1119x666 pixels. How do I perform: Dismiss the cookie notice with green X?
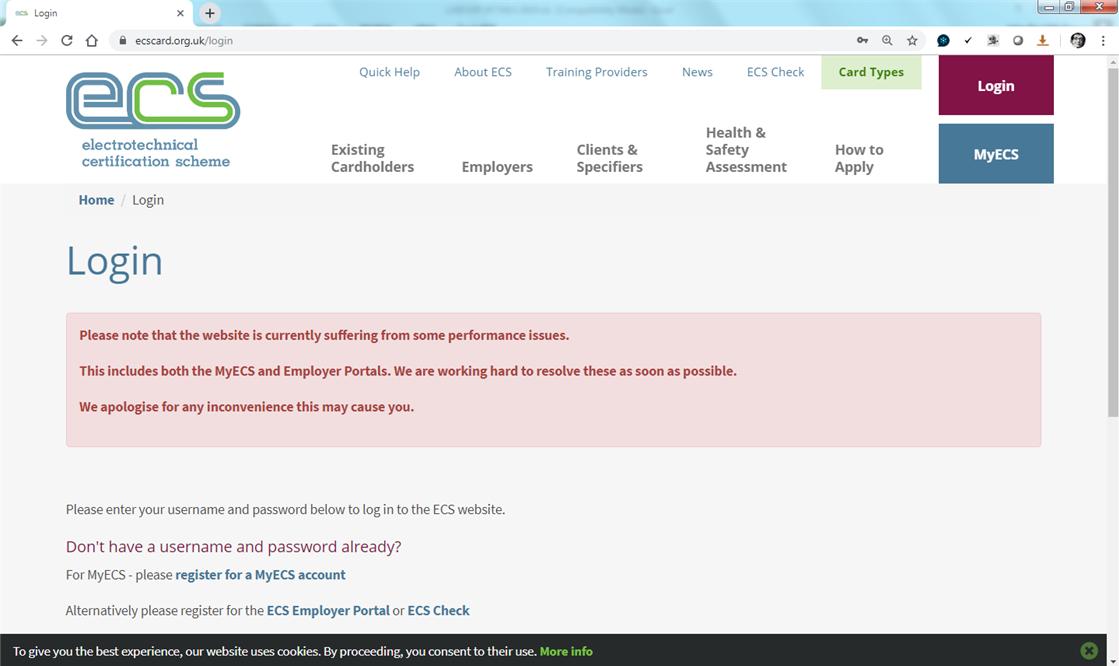1088,650
